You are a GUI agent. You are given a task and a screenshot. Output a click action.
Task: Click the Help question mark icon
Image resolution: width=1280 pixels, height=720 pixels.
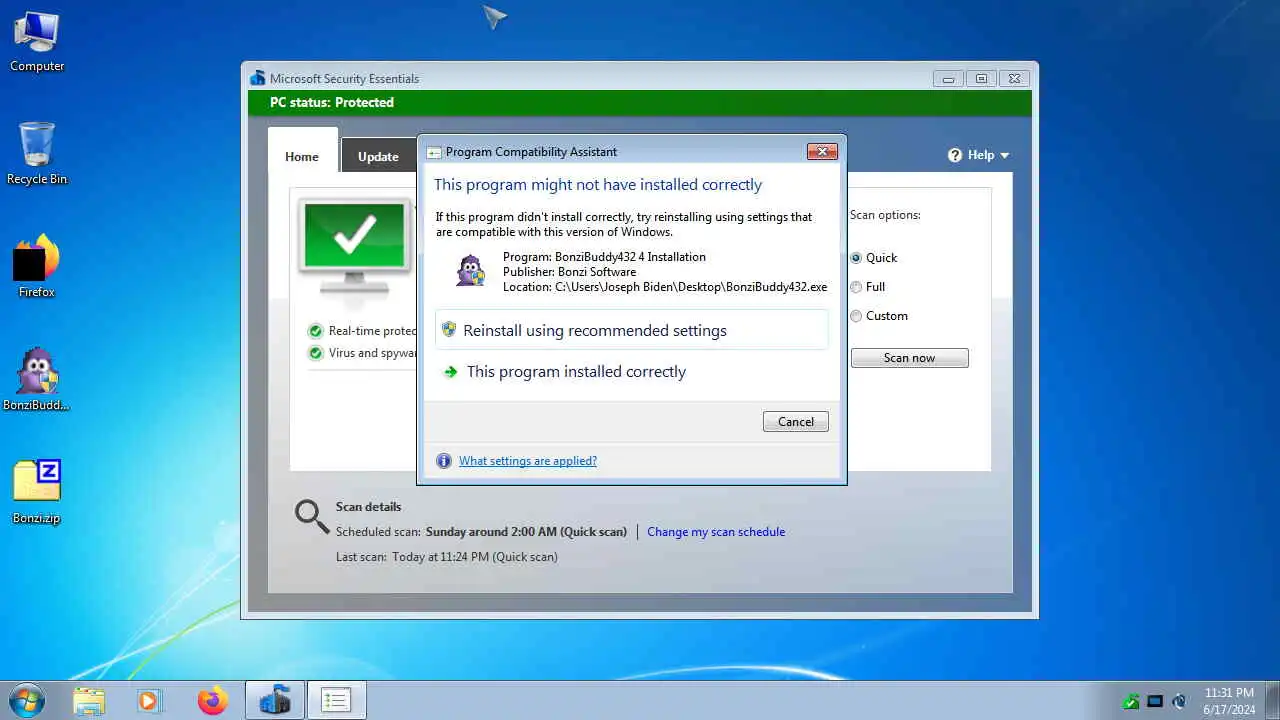pos(955,155)
